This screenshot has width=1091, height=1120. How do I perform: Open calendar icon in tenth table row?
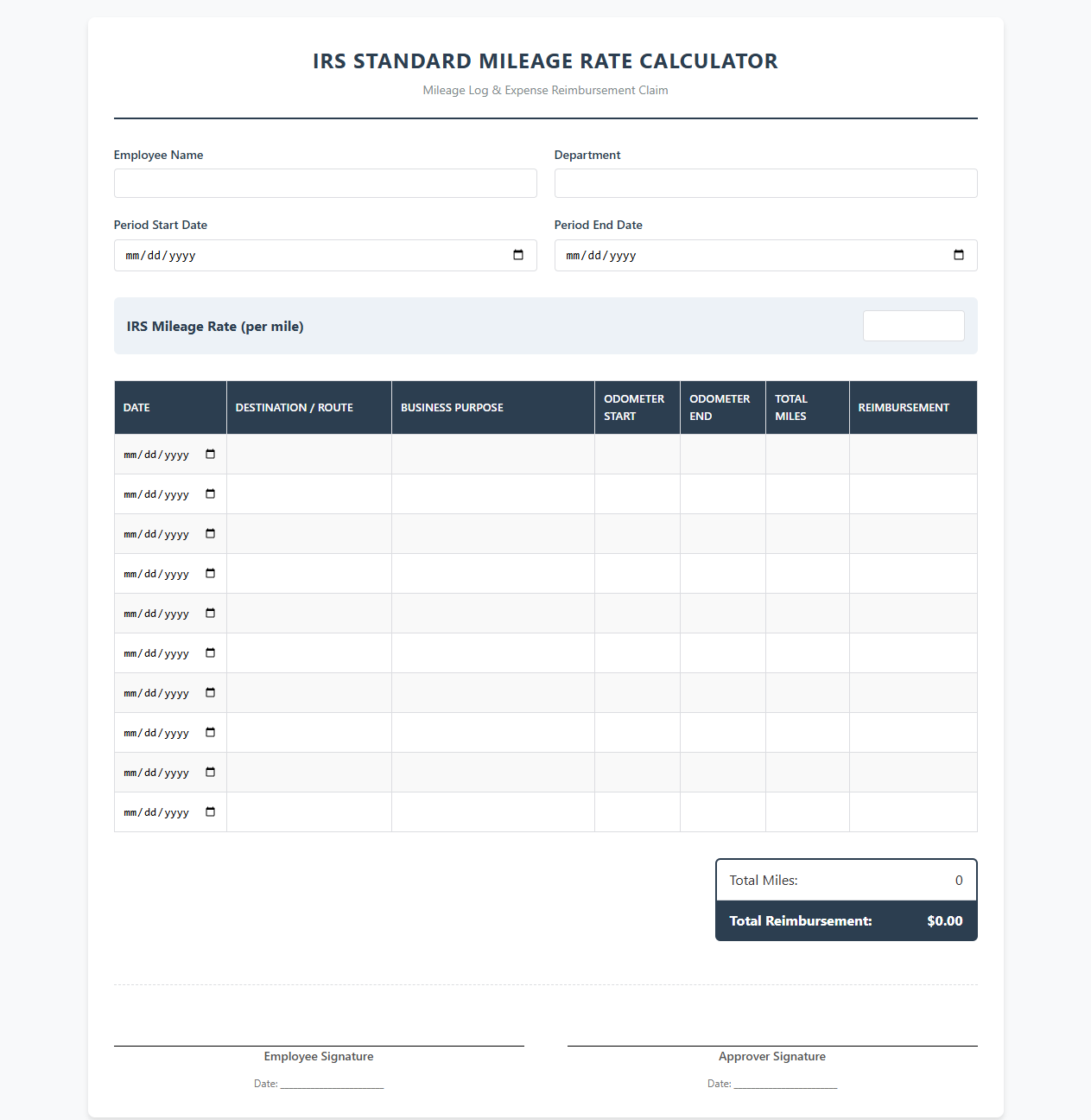[x=210, y=811]
